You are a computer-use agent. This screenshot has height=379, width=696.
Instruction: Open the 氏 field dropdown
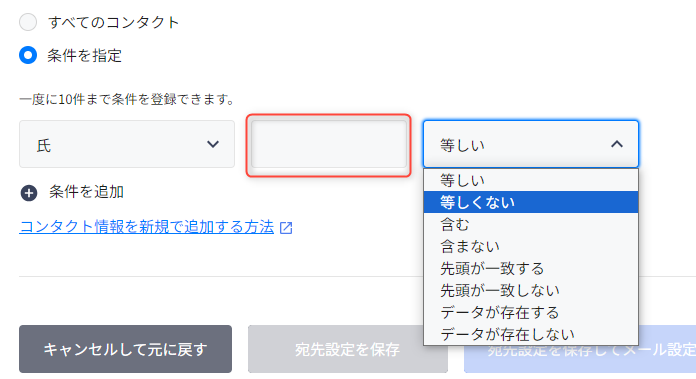click(x=127, y=144)
